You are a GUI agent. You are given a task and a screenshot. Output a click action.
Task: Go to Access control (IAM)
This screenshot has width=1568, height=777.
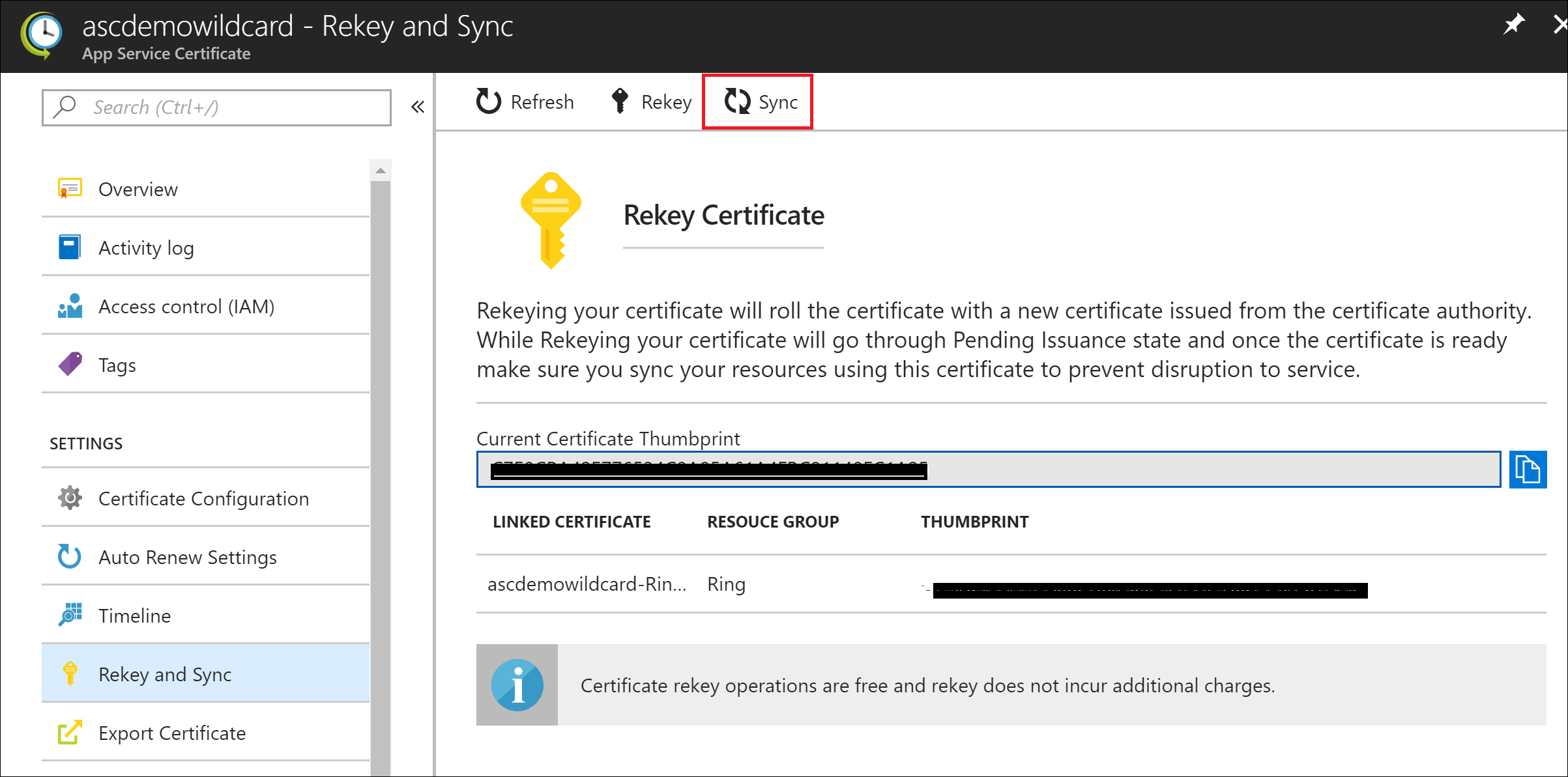coord(186,307)
